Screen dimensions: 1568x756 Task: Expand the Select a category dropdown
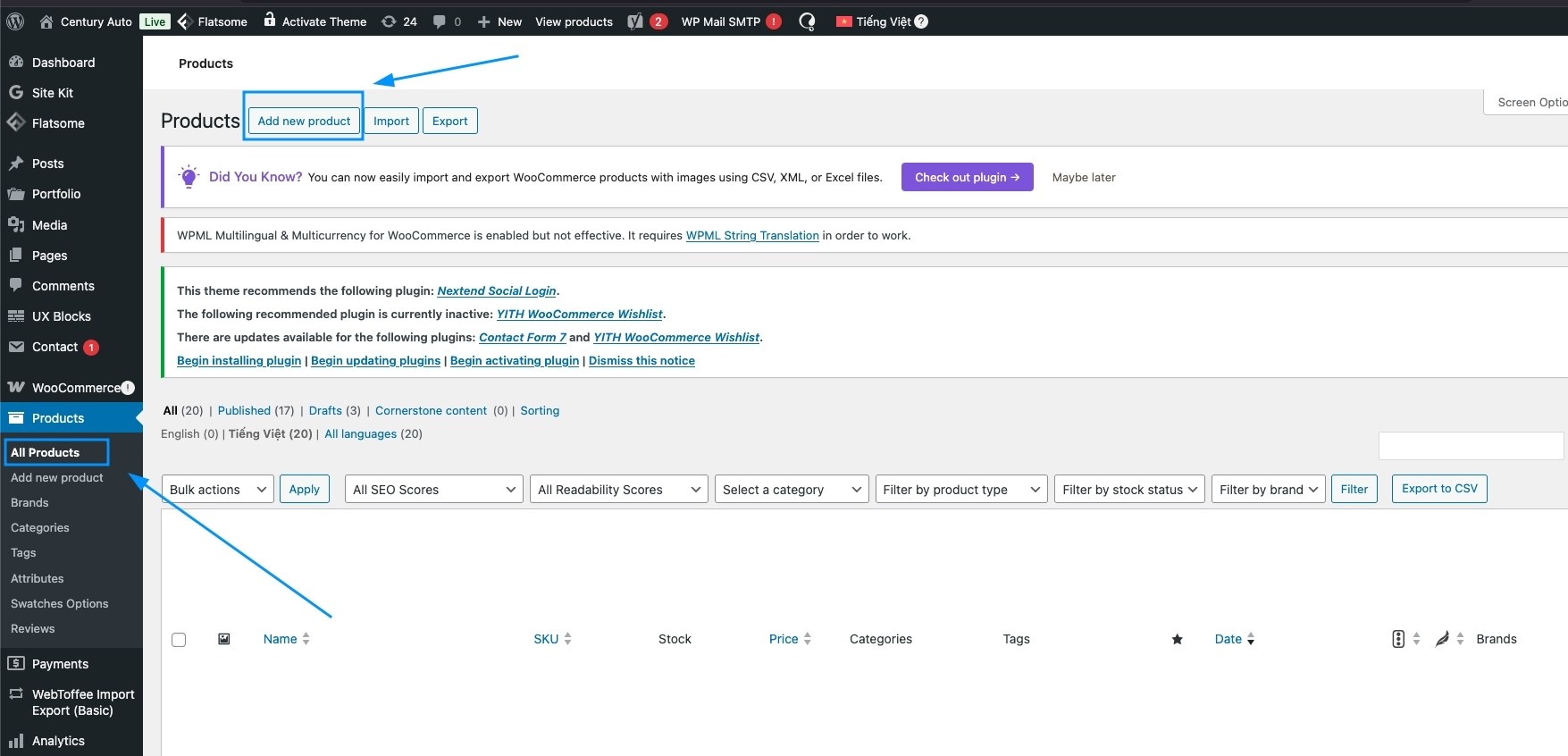[x=791, y=490]
